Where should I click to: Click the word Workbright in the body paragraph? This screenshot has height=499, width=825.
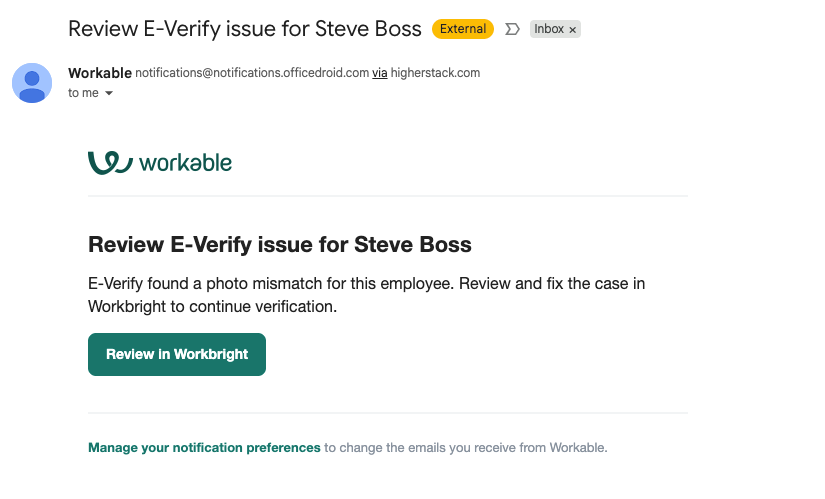[x=130, y=306]
